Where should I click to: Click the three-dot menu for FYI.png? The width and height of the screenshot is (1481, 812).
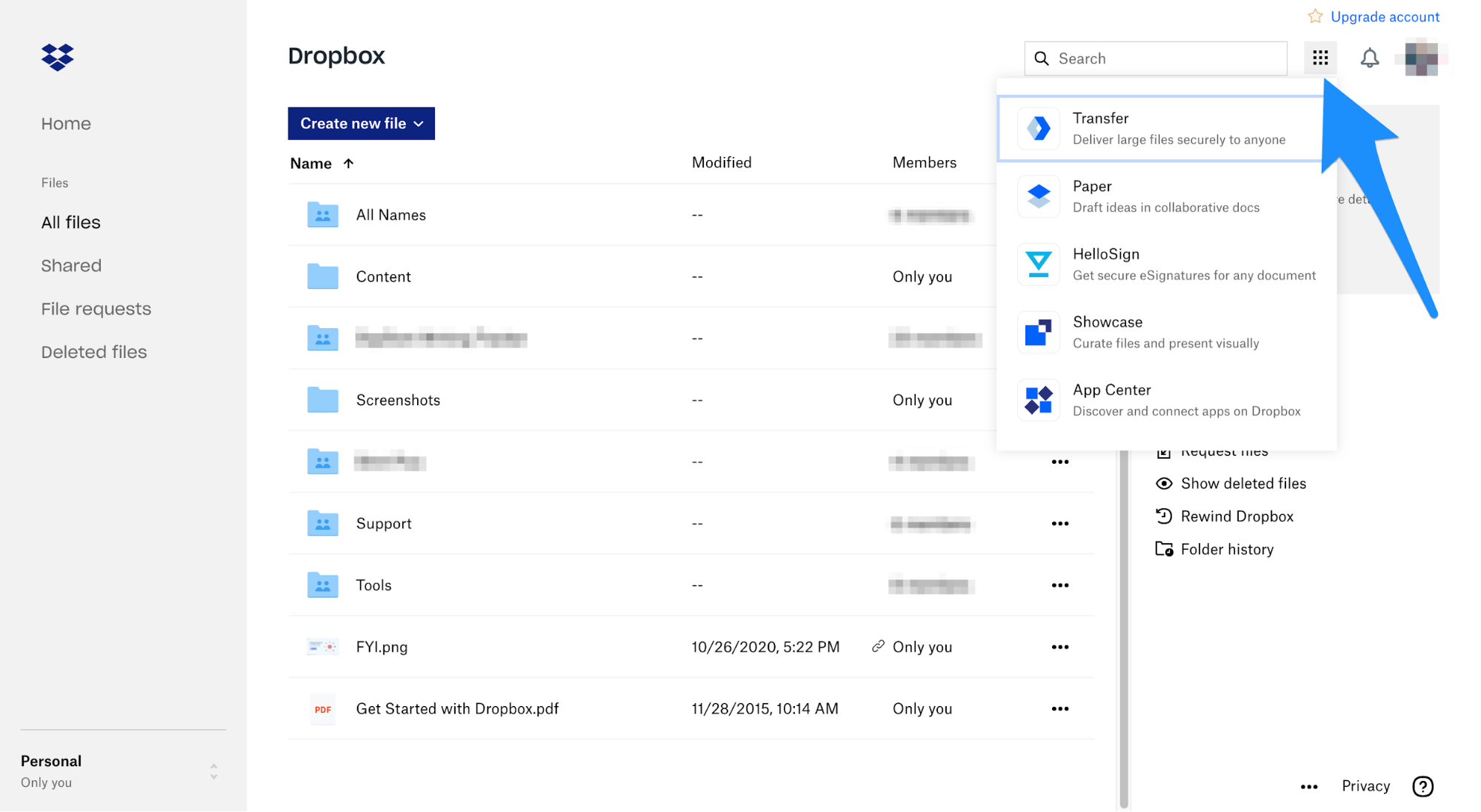click(1060, 647)
